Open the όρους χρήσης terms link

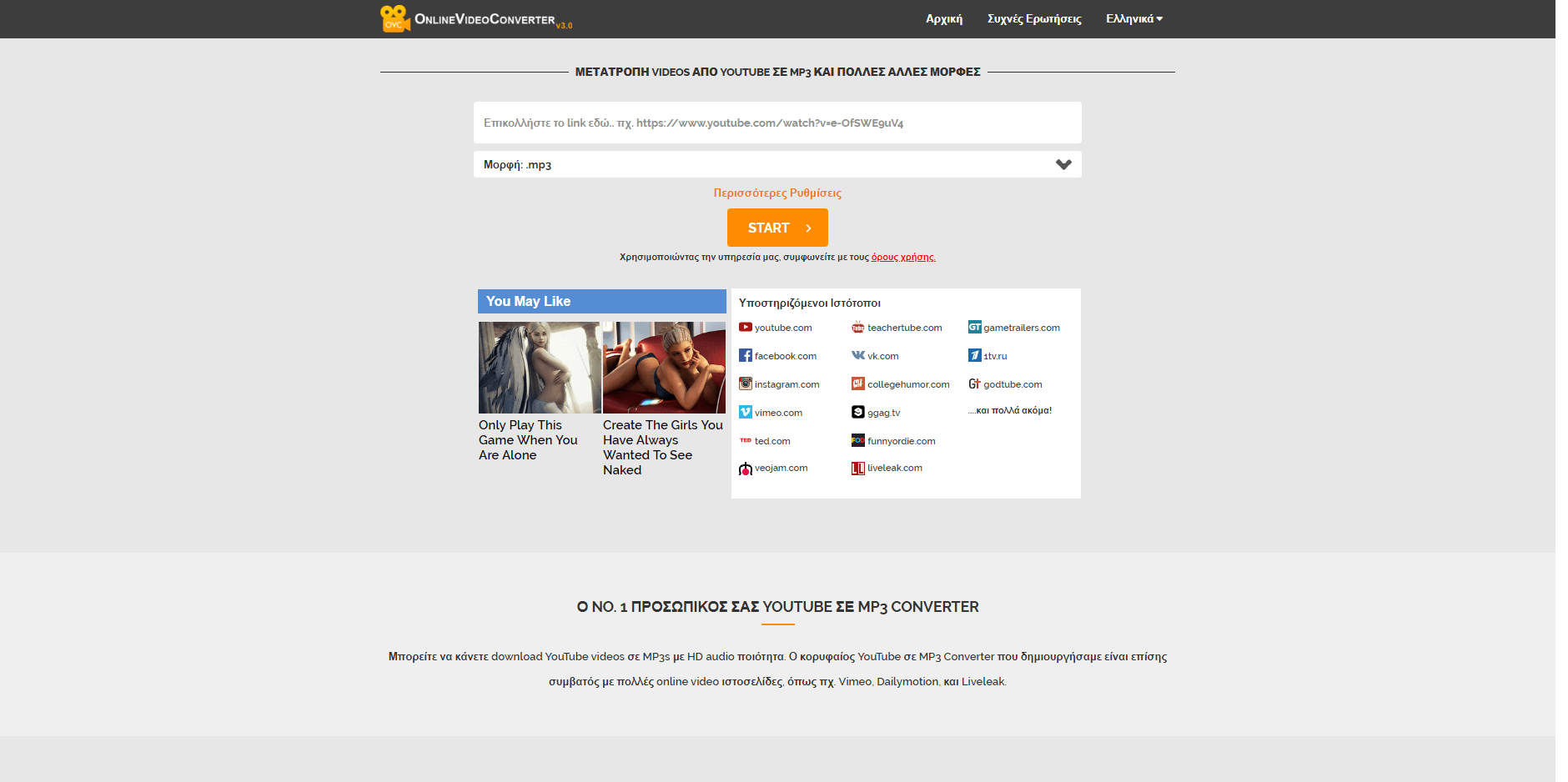pyautogui.click(x=902, y=257)
